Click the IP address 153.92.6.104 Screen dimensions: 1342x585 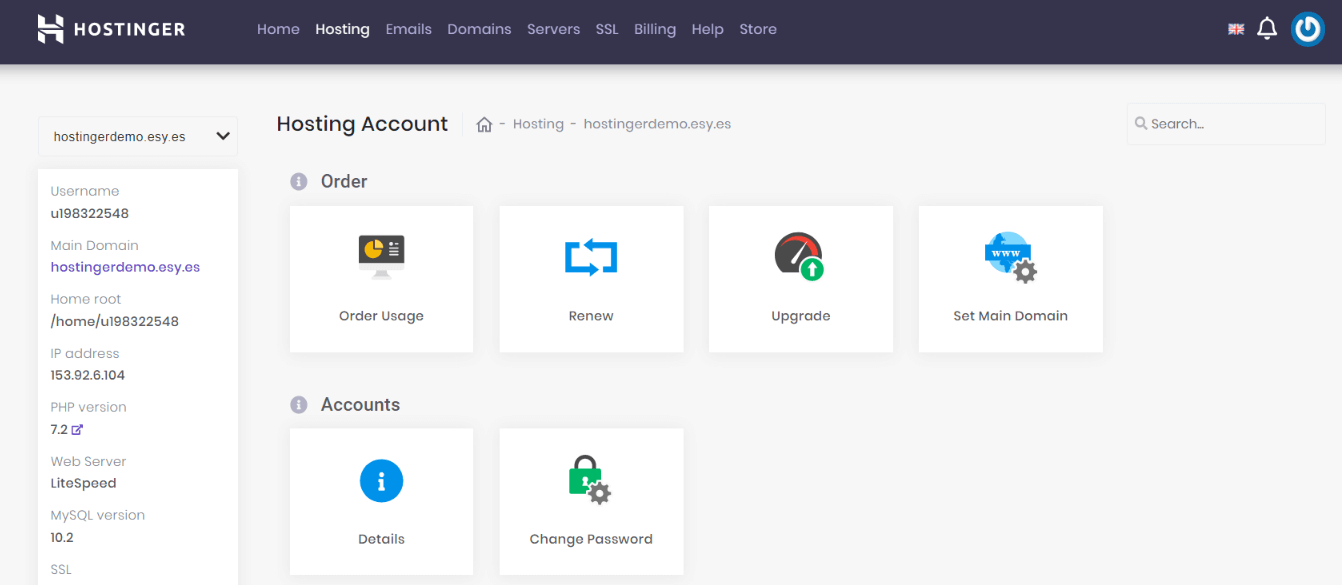(88, 376)
